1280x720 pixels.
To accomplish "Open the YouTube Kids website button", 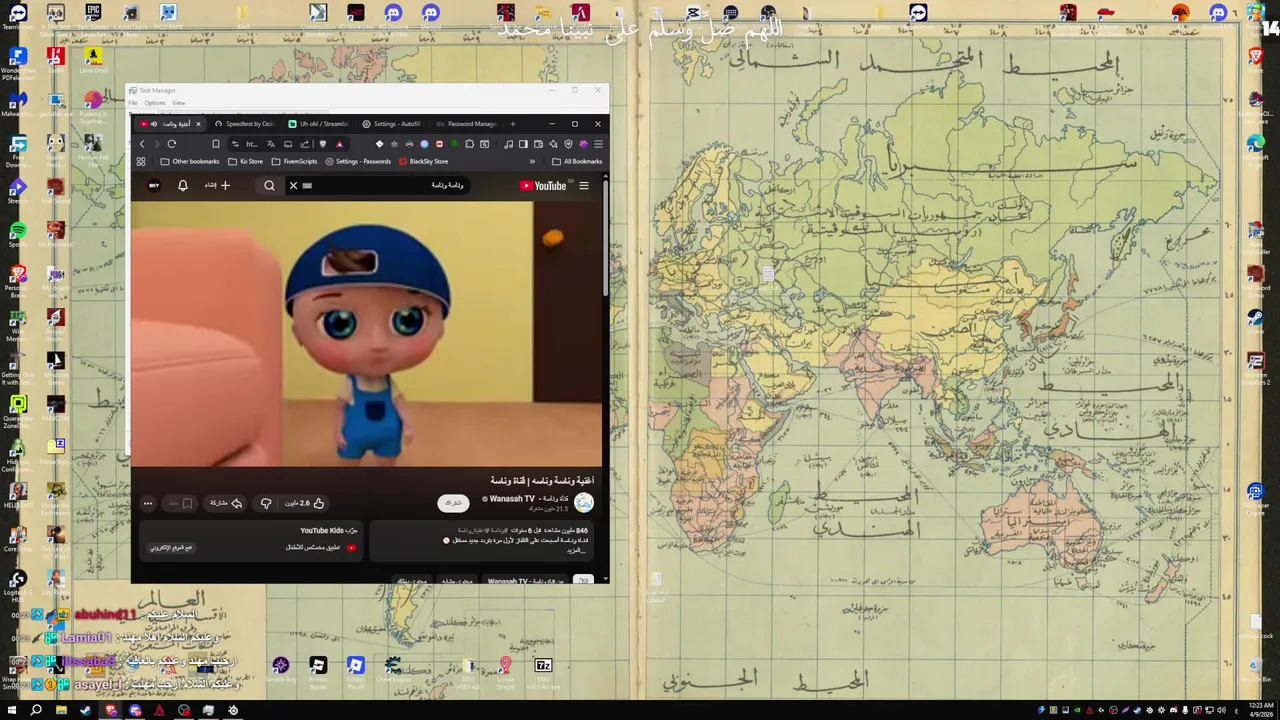I will click(x=171, y=548).
